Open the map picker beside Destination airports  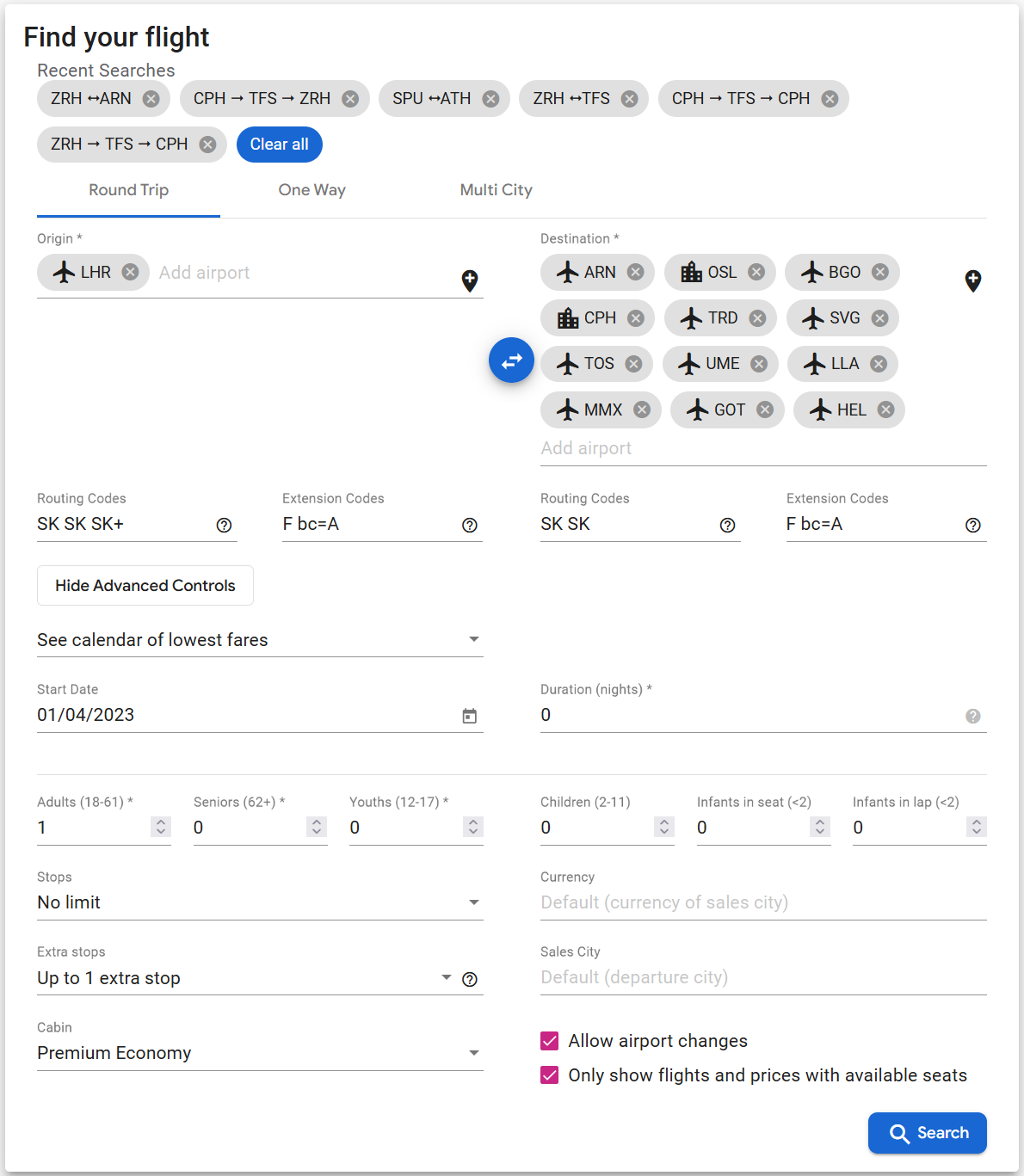point(973,280)
